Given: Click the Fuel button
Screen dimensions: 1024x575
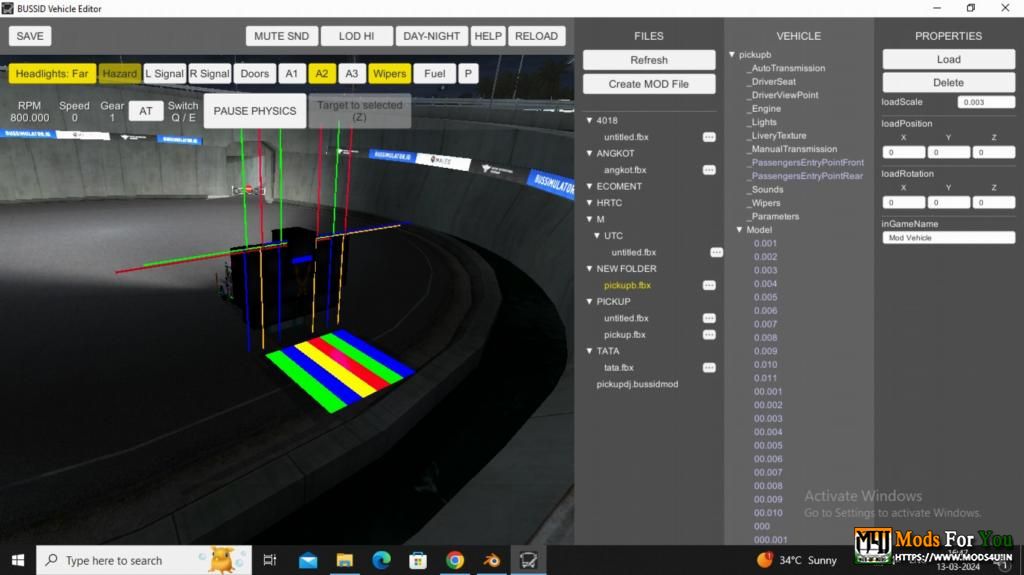Looking at the screenshot, I should coord(434,74).
